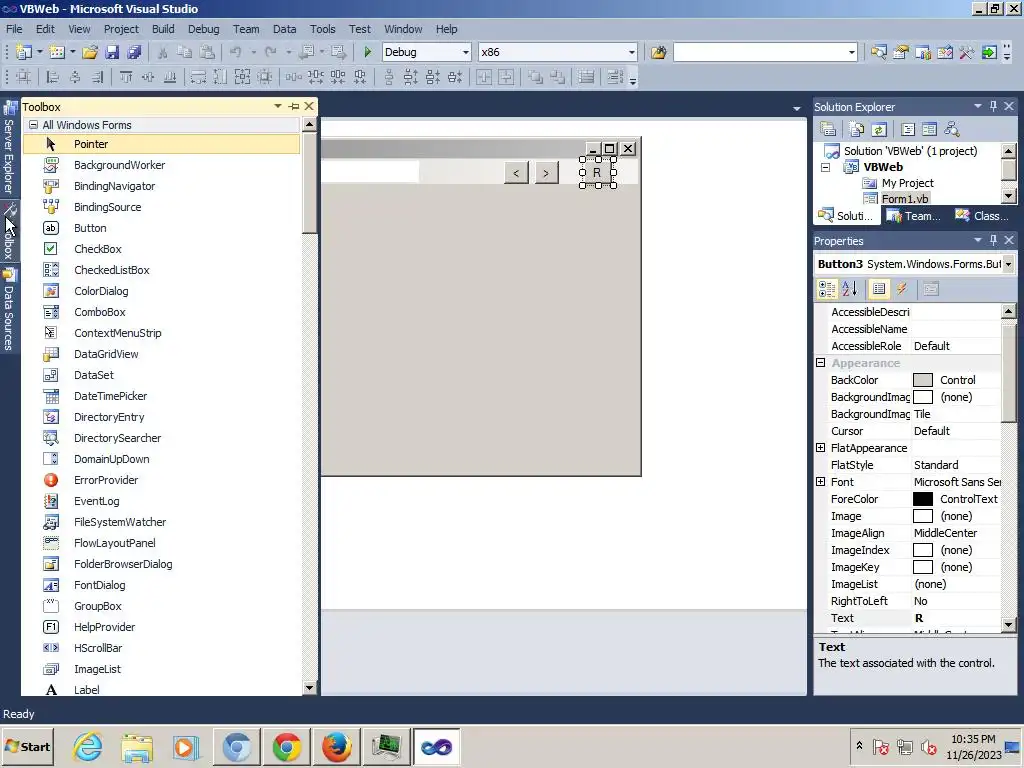This screenshot has width=1024, height=768.
Task: Click the Properties view icon in the Properties panel
Action: click(x=879, y=289)
